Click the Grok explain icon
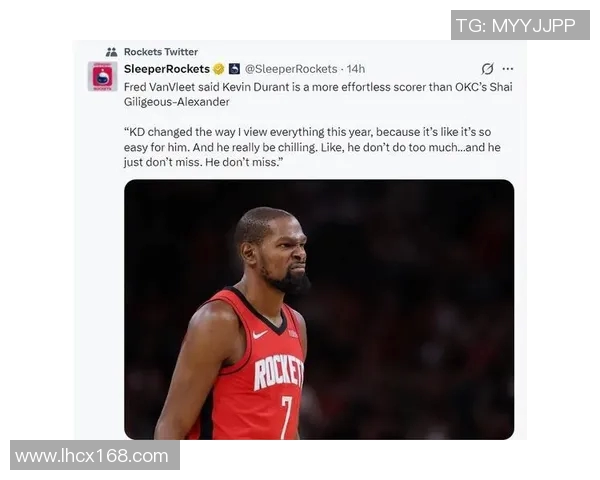Viewport: 600px width, 480px height. coord(487,69)
